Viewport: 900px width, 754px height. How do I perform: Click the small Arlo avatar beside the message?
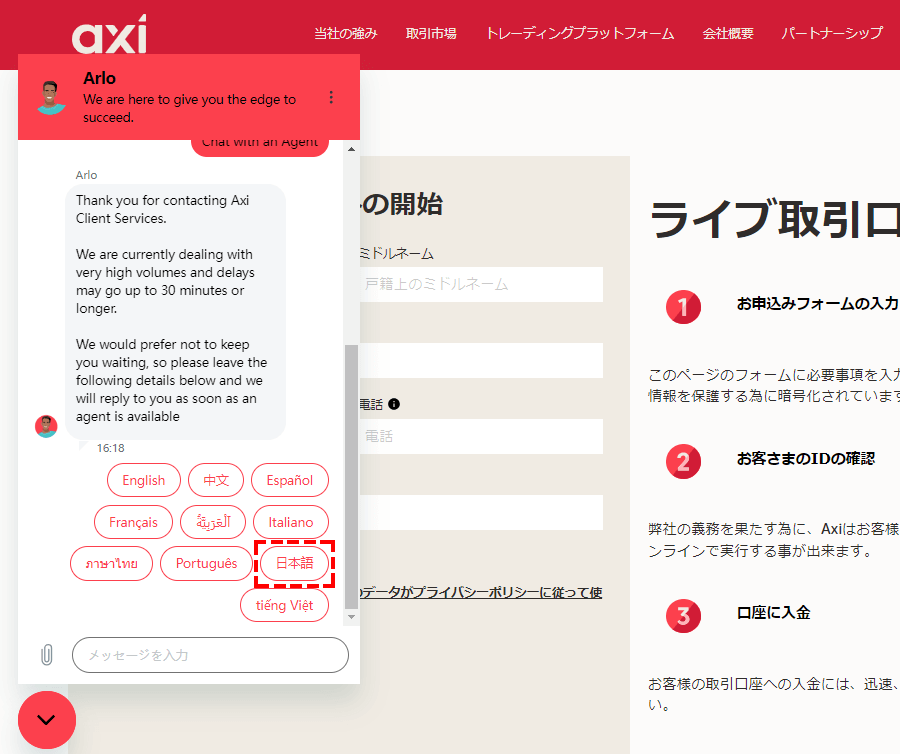(x=46, y=426)
